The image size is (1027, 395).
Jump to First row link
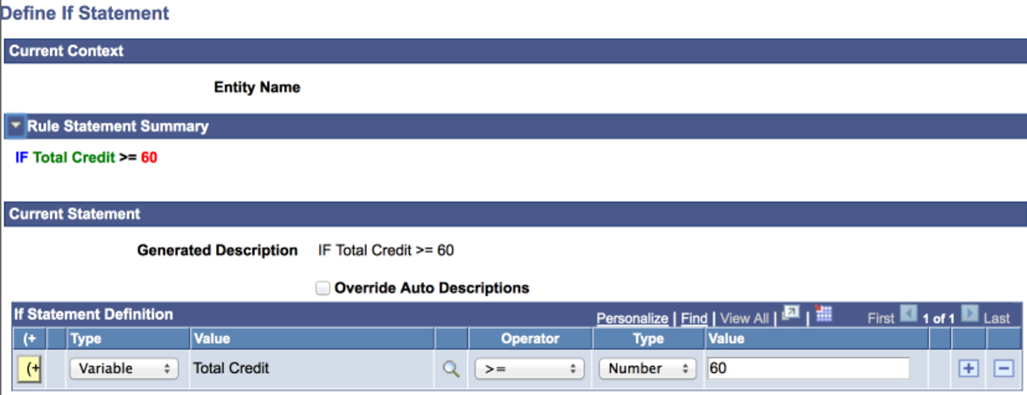click(x=881, y=318)
